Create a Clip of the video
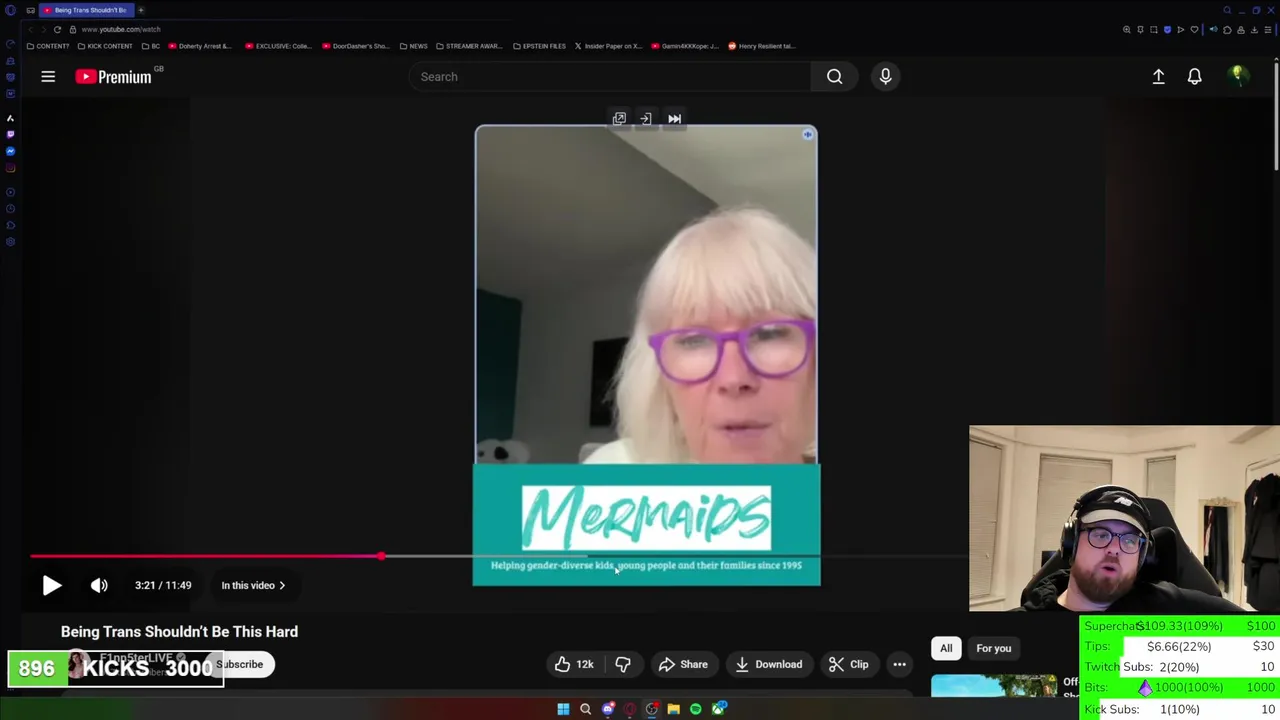Viewport: 1280px width, 720px height. [x=848, y=664]
